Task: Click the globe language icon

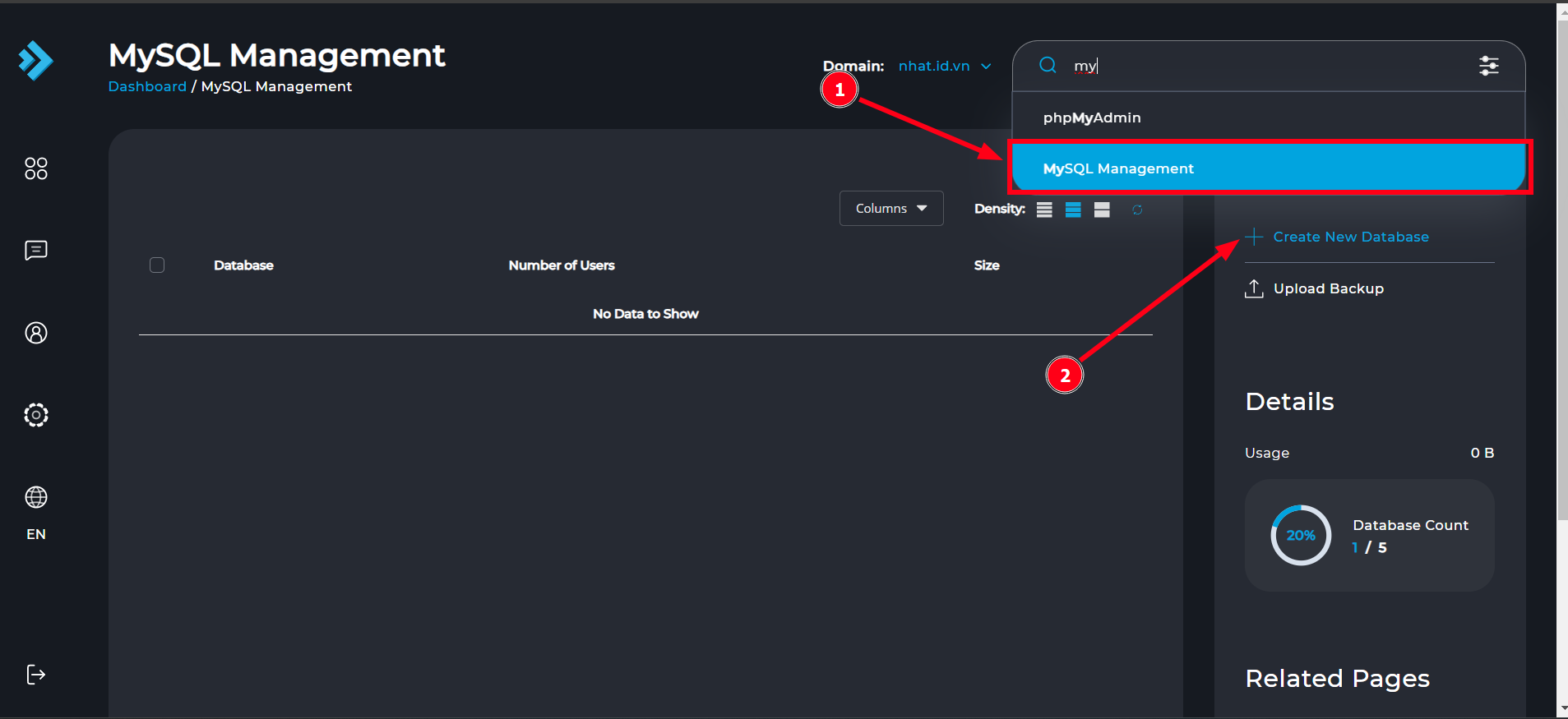Action: point(36,497)
